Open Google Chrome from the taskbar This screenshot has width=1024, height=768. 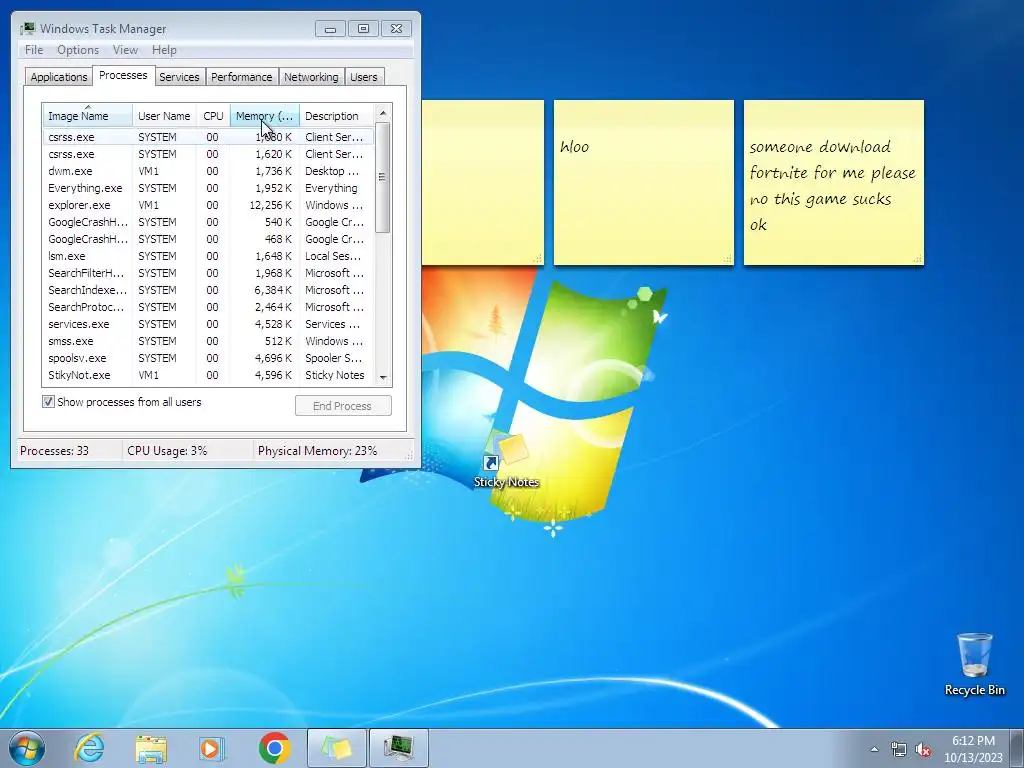[x=274, y=748]
